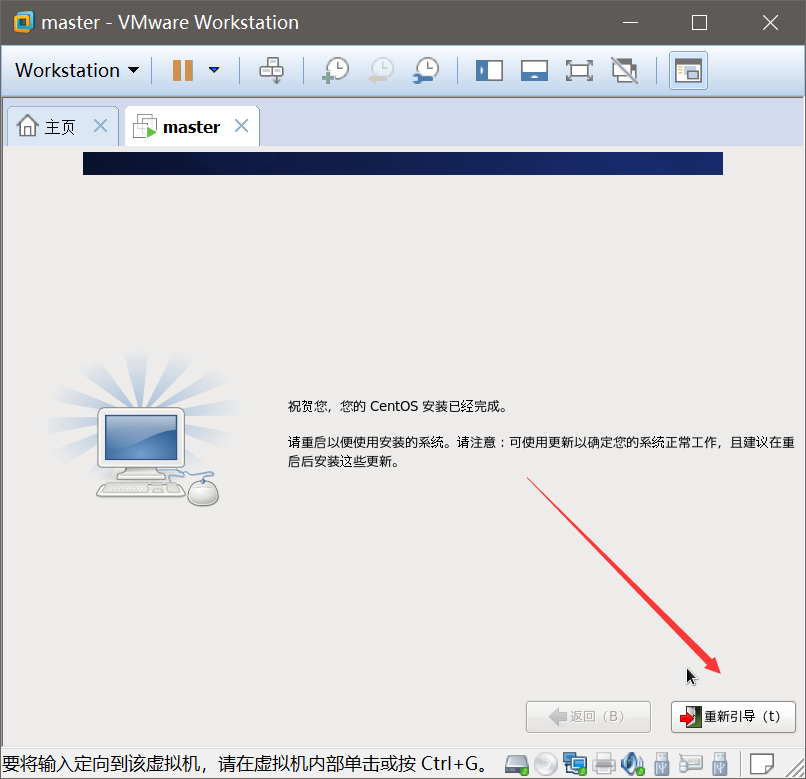This screenshot has width=806, height=779.
Task: Take a snapshot of the VM
Action: point(335,70)
